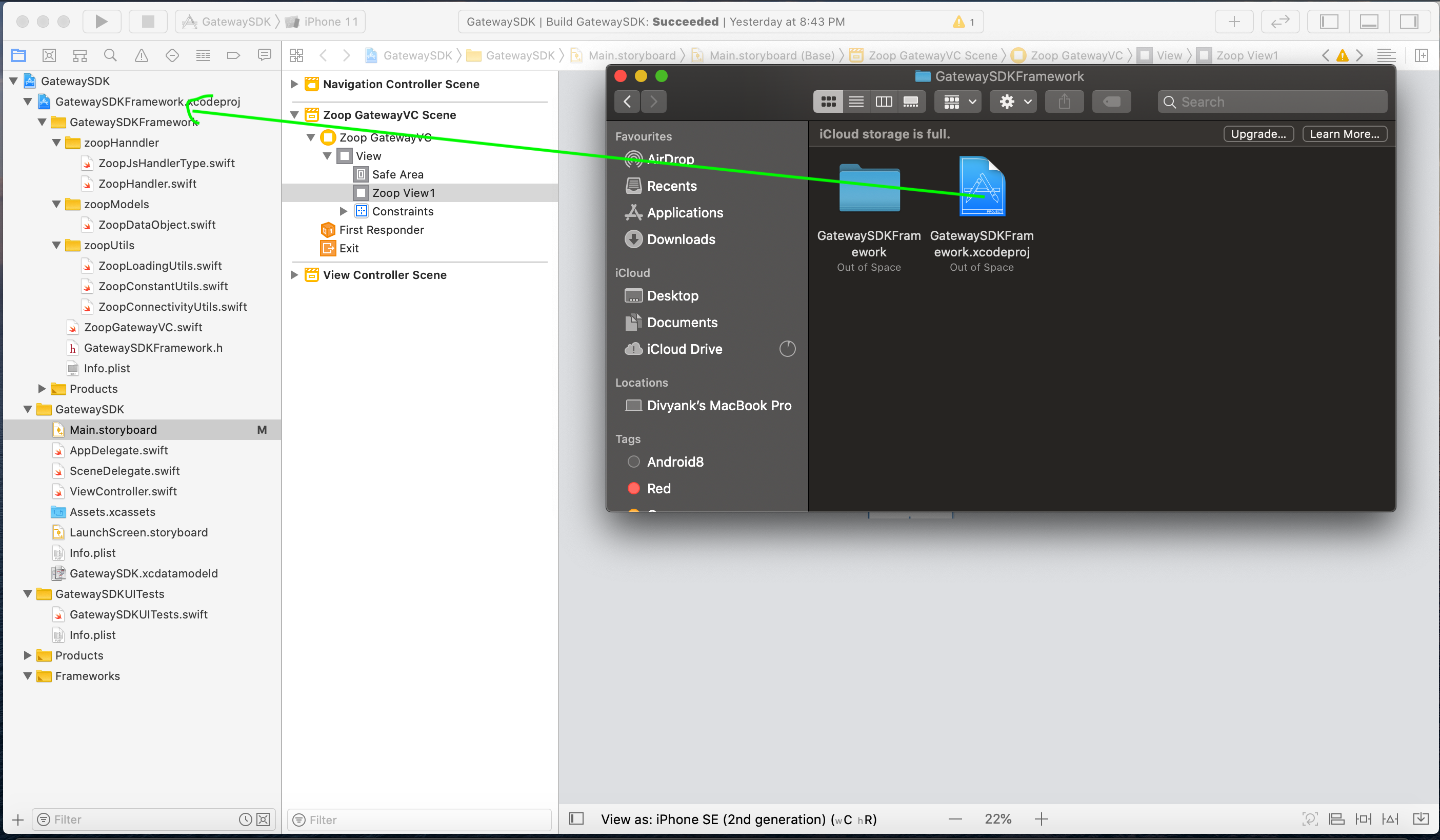Open the Source Control navigator tab
Screen dimensions: 1440x840
(x=49, y=55)
